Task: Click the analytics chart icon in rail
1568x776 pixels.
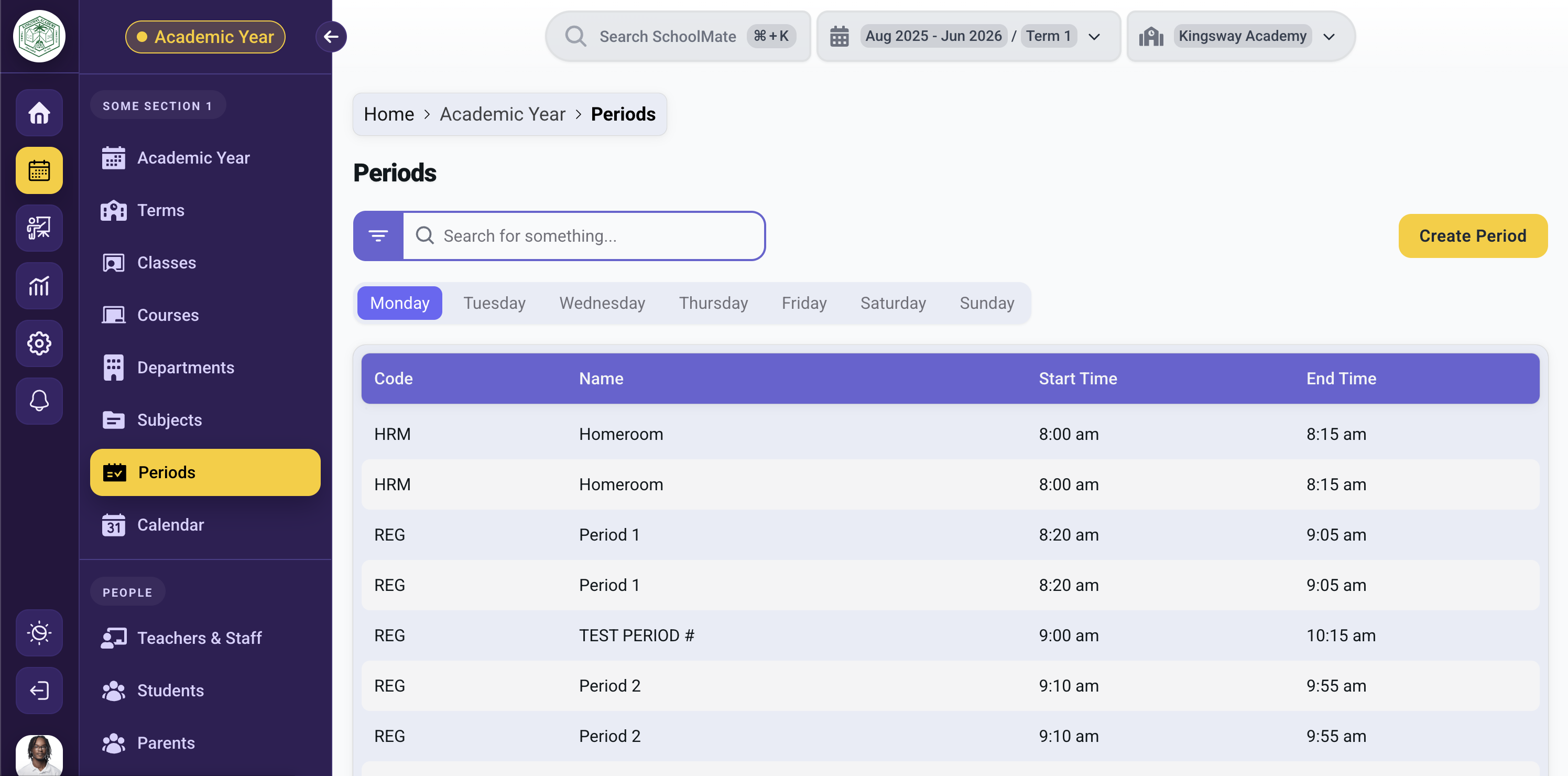Action: coord(39,286)
